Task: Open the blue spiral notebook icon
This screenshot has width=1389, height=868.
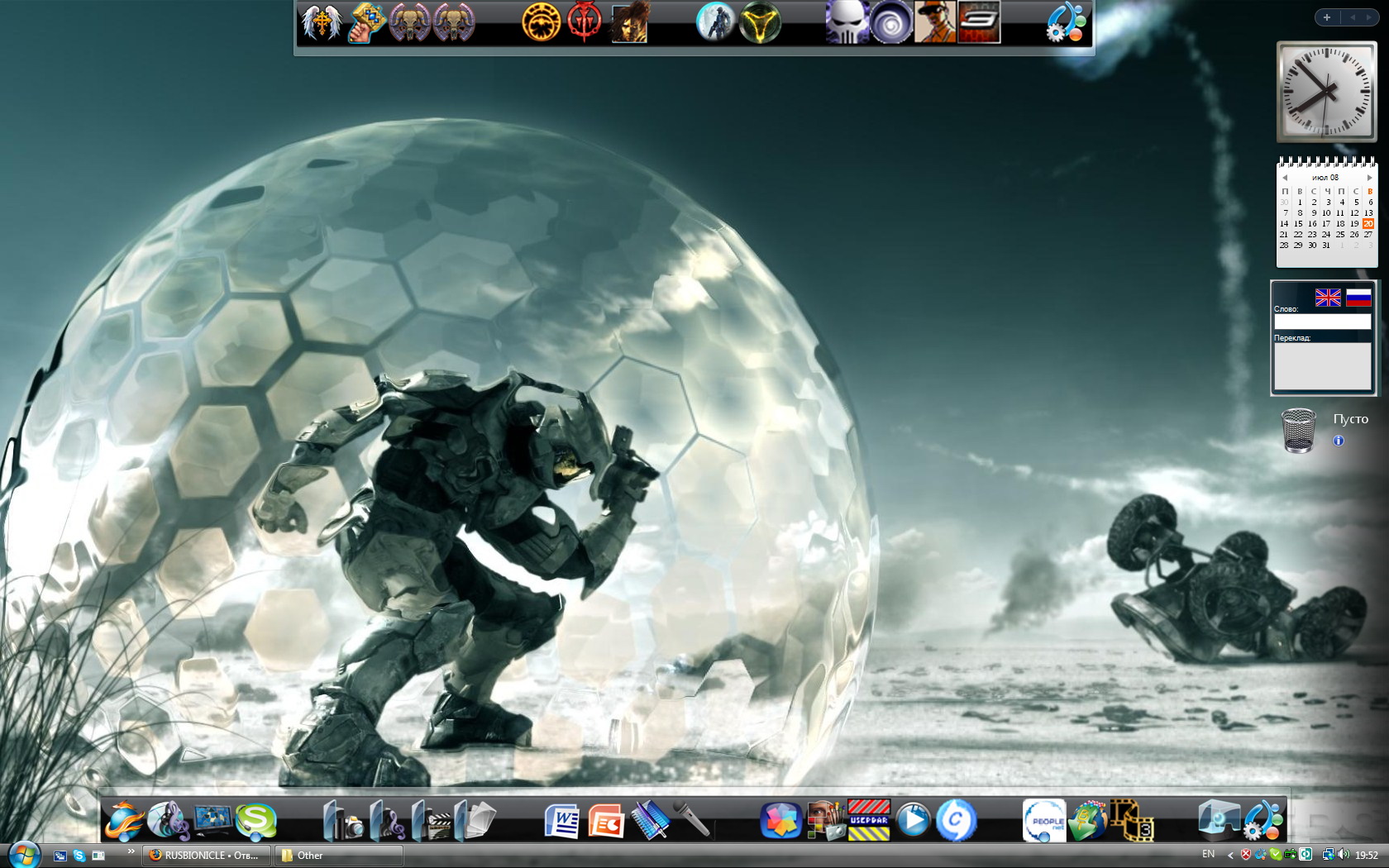Action: (x=650, y=821)
